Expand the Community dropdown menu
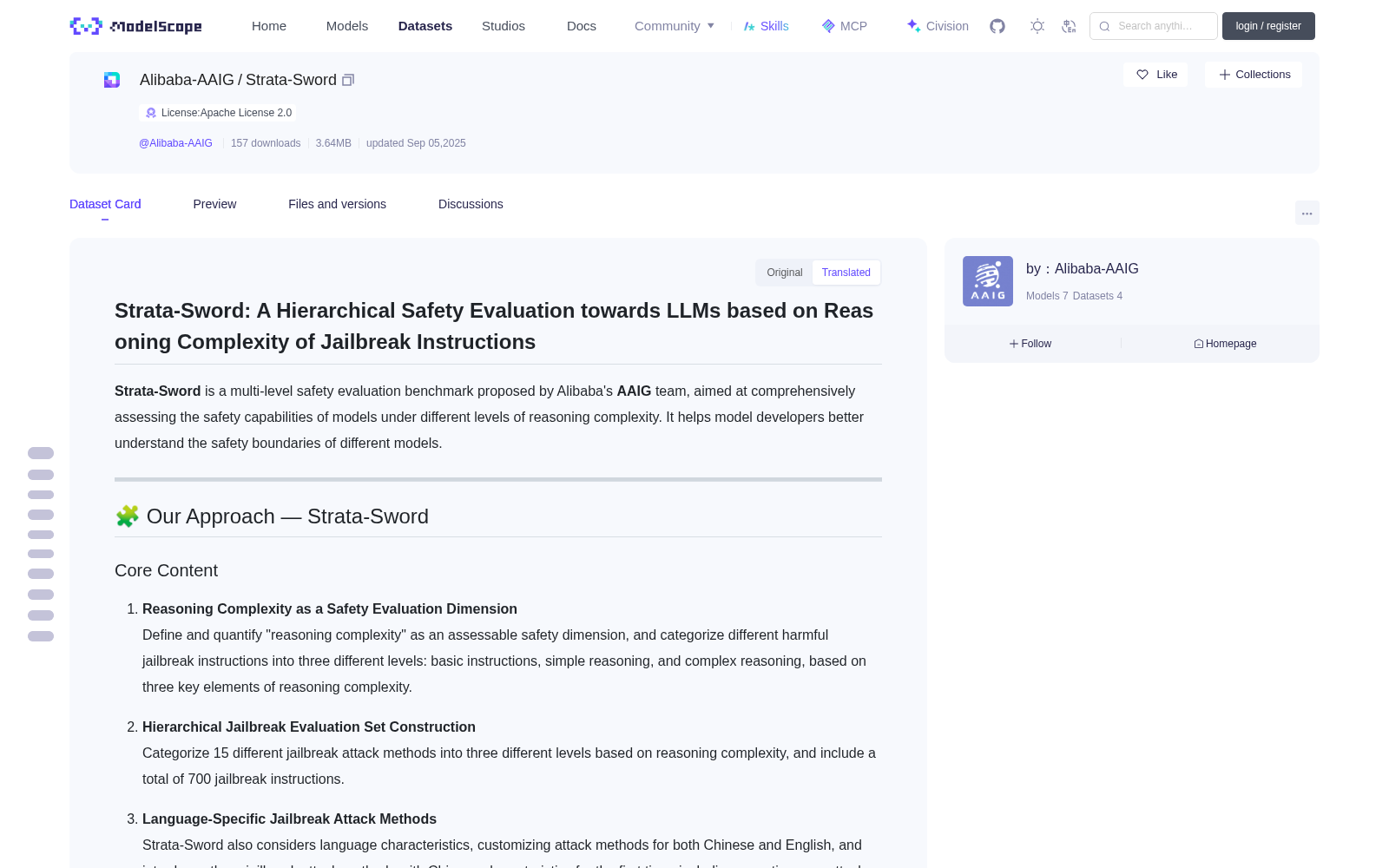The height and width of the screenshot is (868, 1389). click(x=675, y=26)
